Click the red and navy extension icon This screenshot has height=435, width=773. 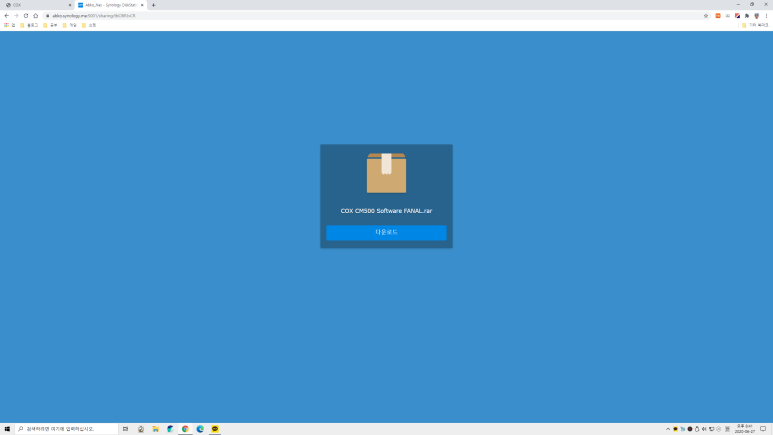[737, 16]
